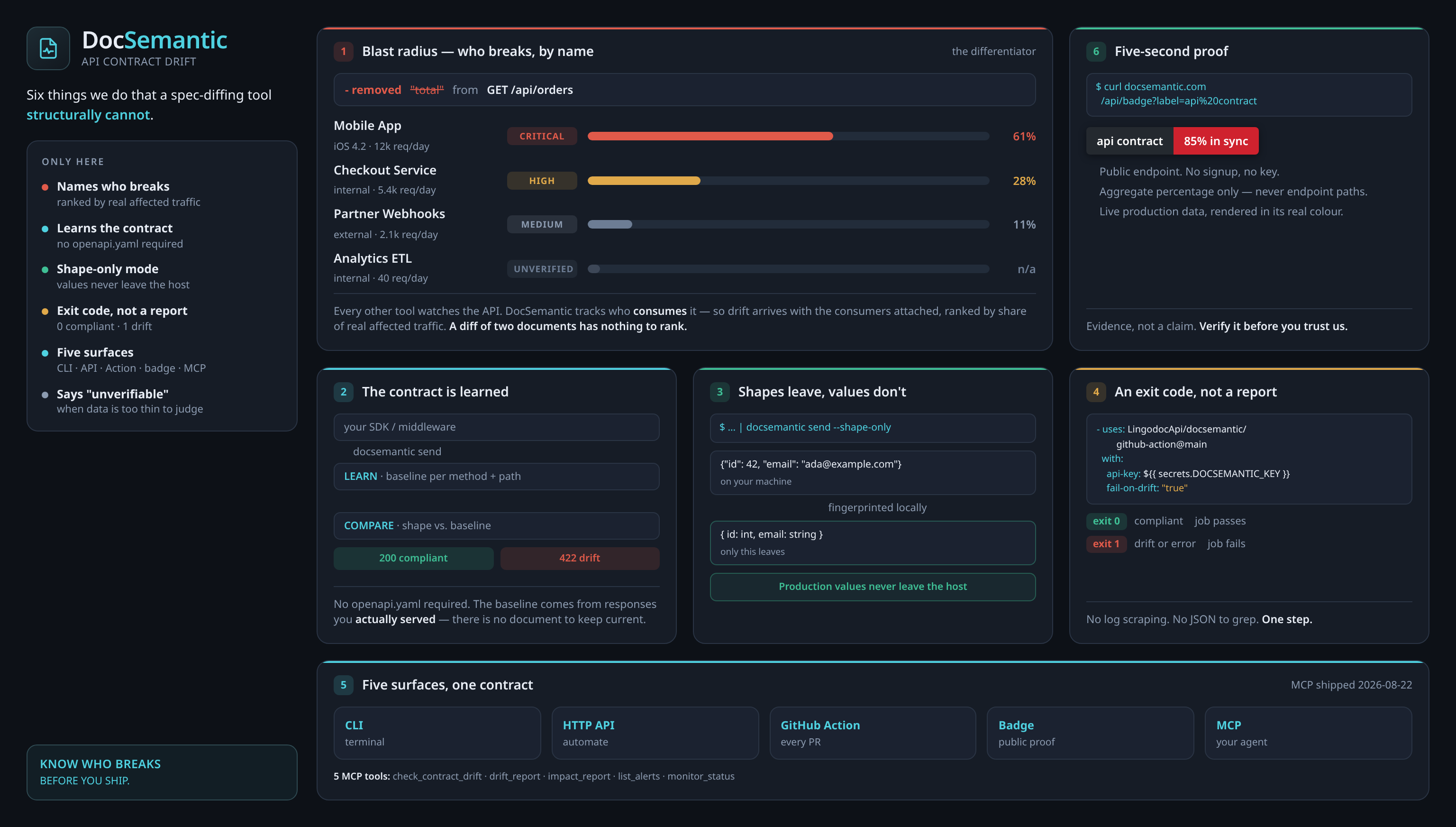Click the 'Blast radius — who breaks, by name' heading
The image size is (1456, 827).
point(477,51)
